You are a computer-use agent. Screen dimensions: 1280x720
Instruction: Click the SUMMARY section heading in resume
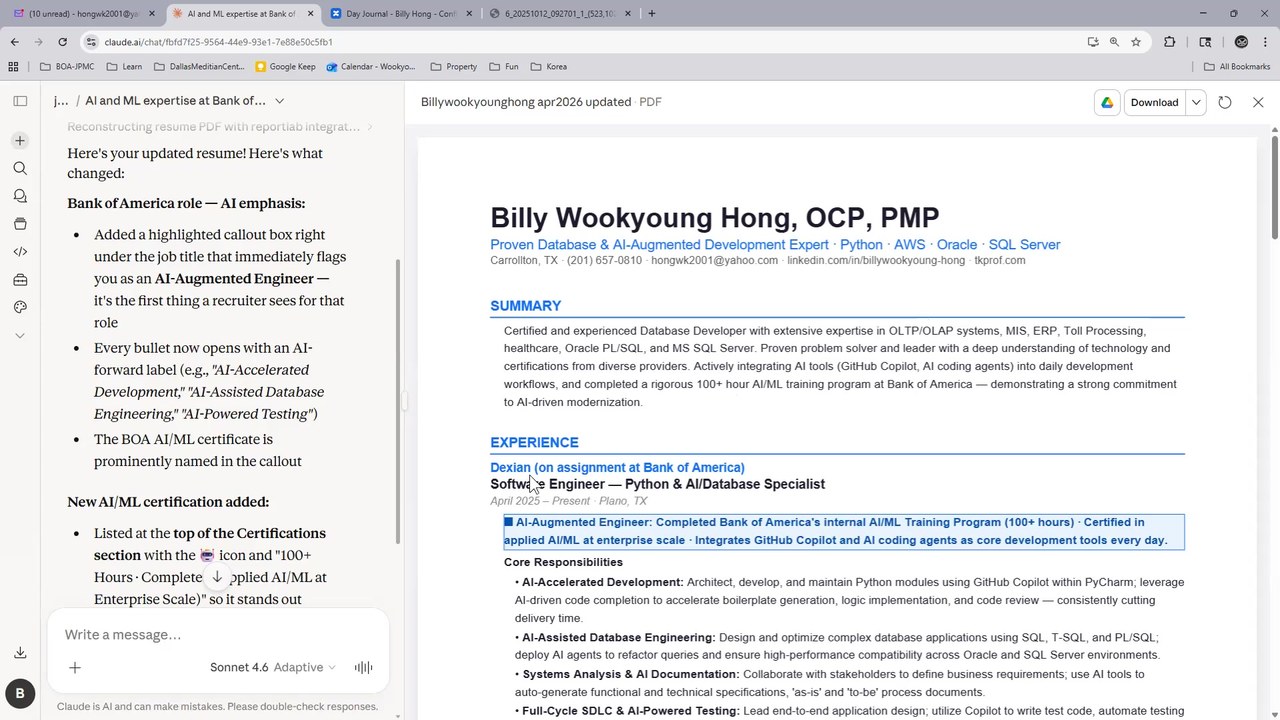pos(525,306)
